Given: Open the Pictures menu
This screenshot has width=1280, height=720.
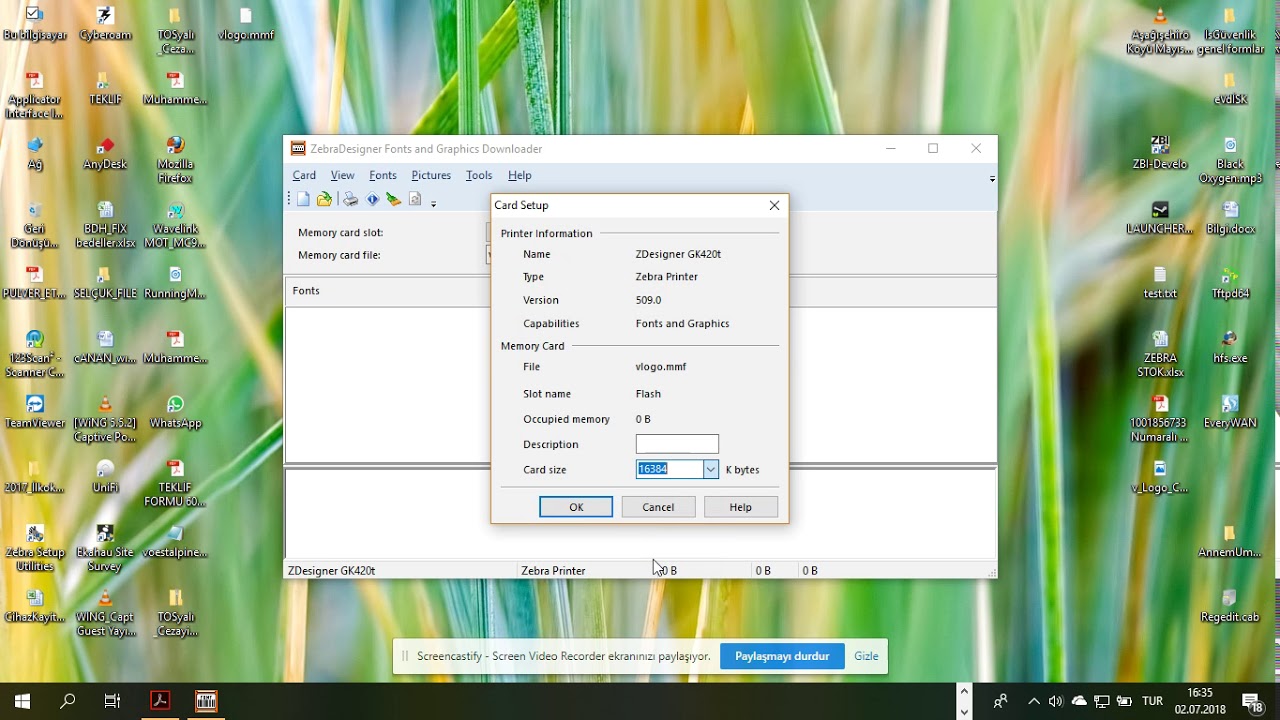Looking at the screenshot, I should pyautogui.click(x=431, y=175).
